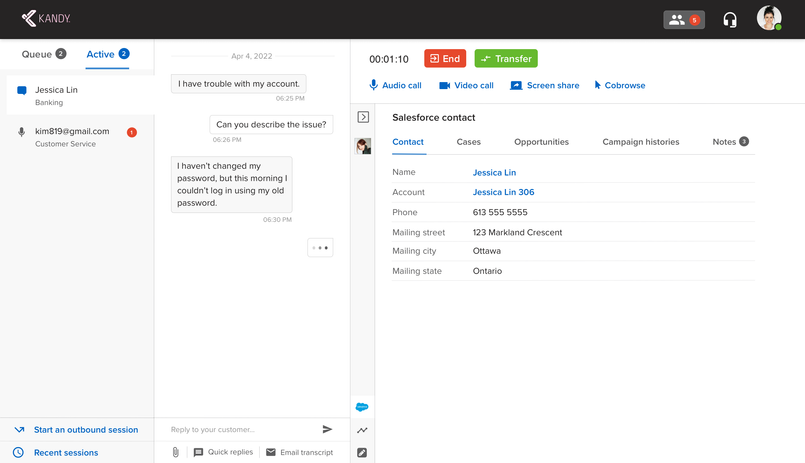Click the 'Can you describe the issue?' message

pos(271,124)
